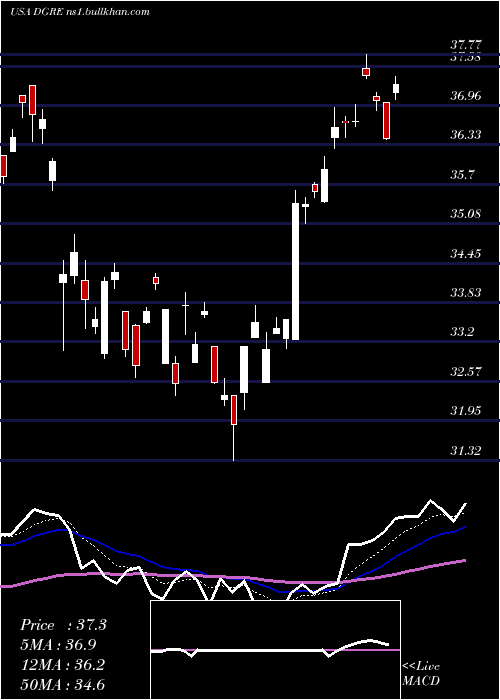The width and height of the screenshot is (500, 700).
Task: Click the 31.95 price axis label
Action: (x=466, y=411)
